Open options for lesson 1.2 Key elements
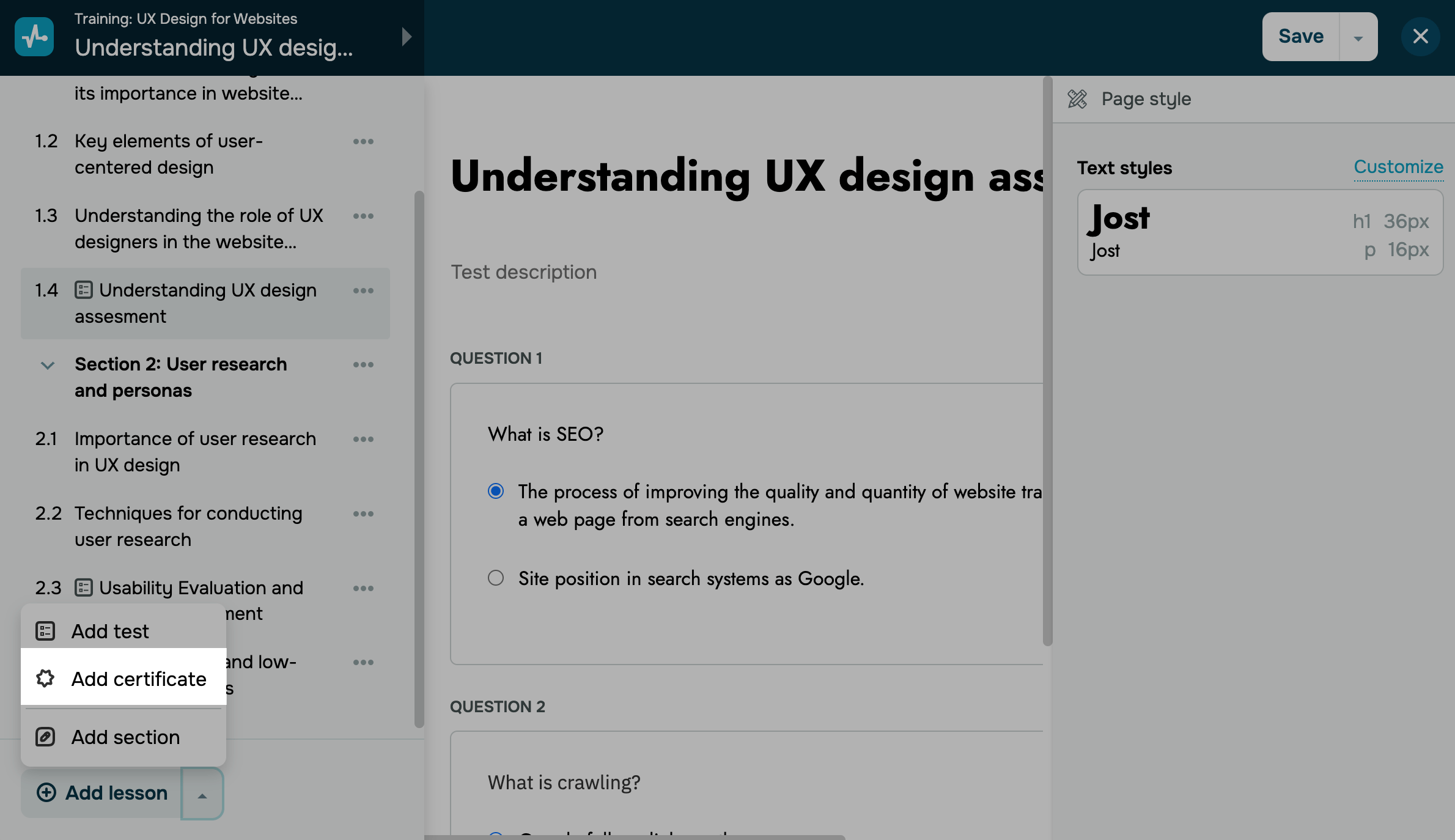Screen dimensions: 1455x840 (363, 141)
